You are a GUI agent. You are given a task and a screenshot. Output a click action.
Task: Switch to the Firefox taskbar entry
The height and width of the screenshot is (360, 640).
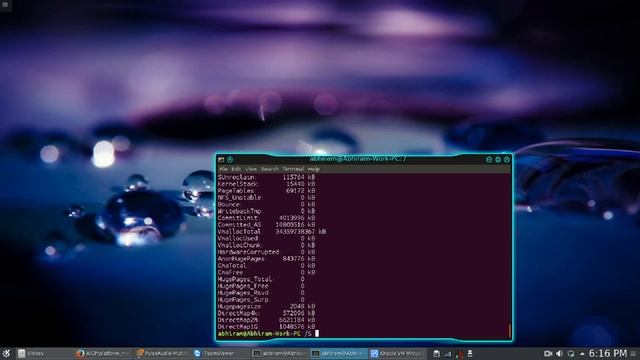[x=103, y=353]
